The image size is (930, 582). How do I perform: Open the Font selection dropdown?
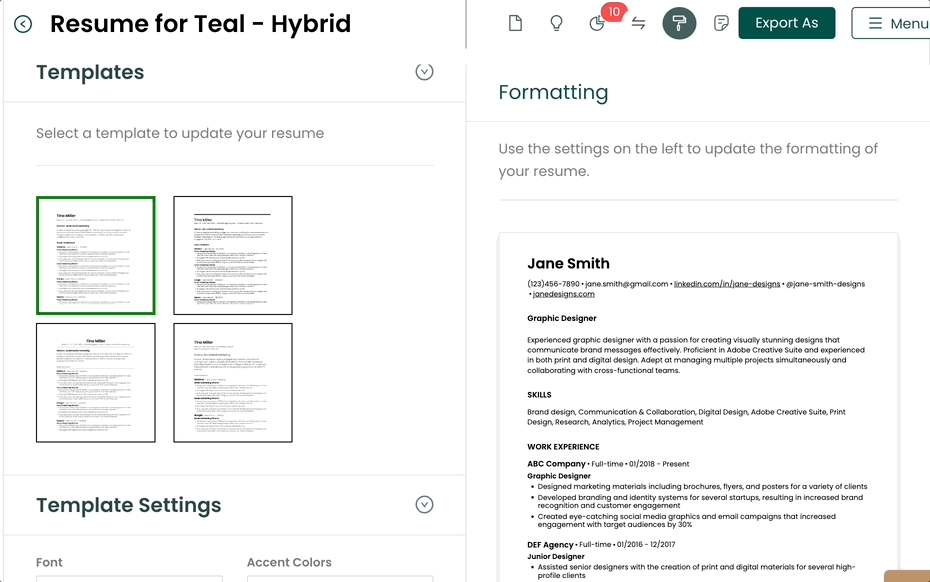pos(130,578)
